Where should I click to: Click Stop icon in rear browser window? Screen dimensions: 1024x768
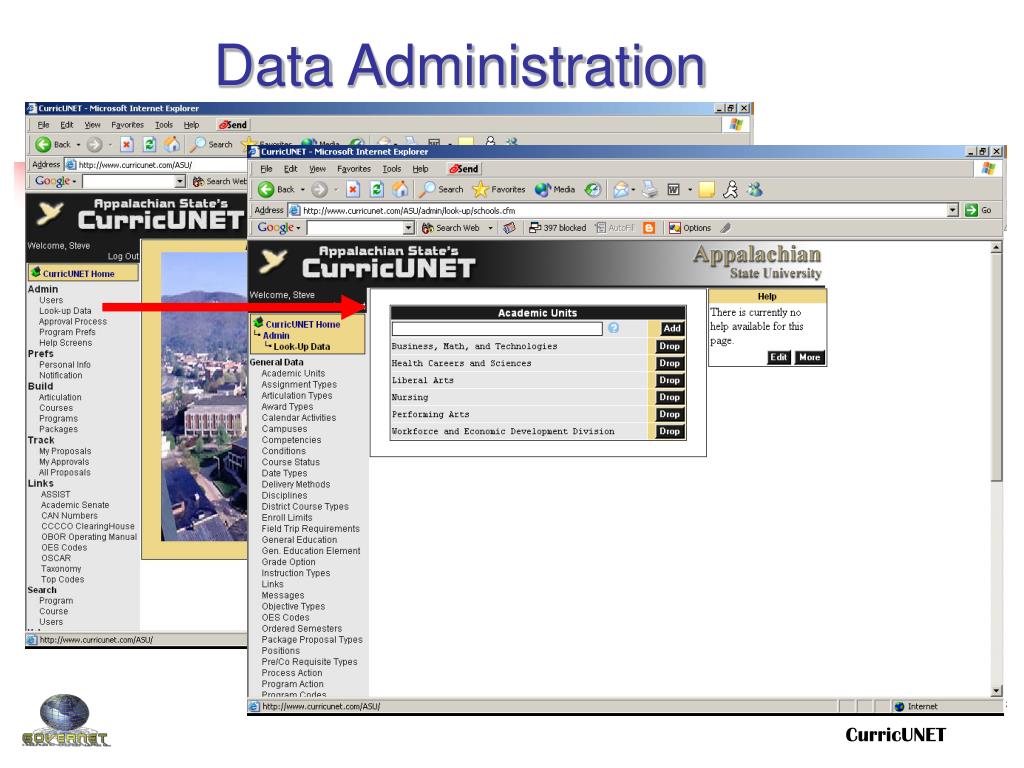(x=127, y=144)
